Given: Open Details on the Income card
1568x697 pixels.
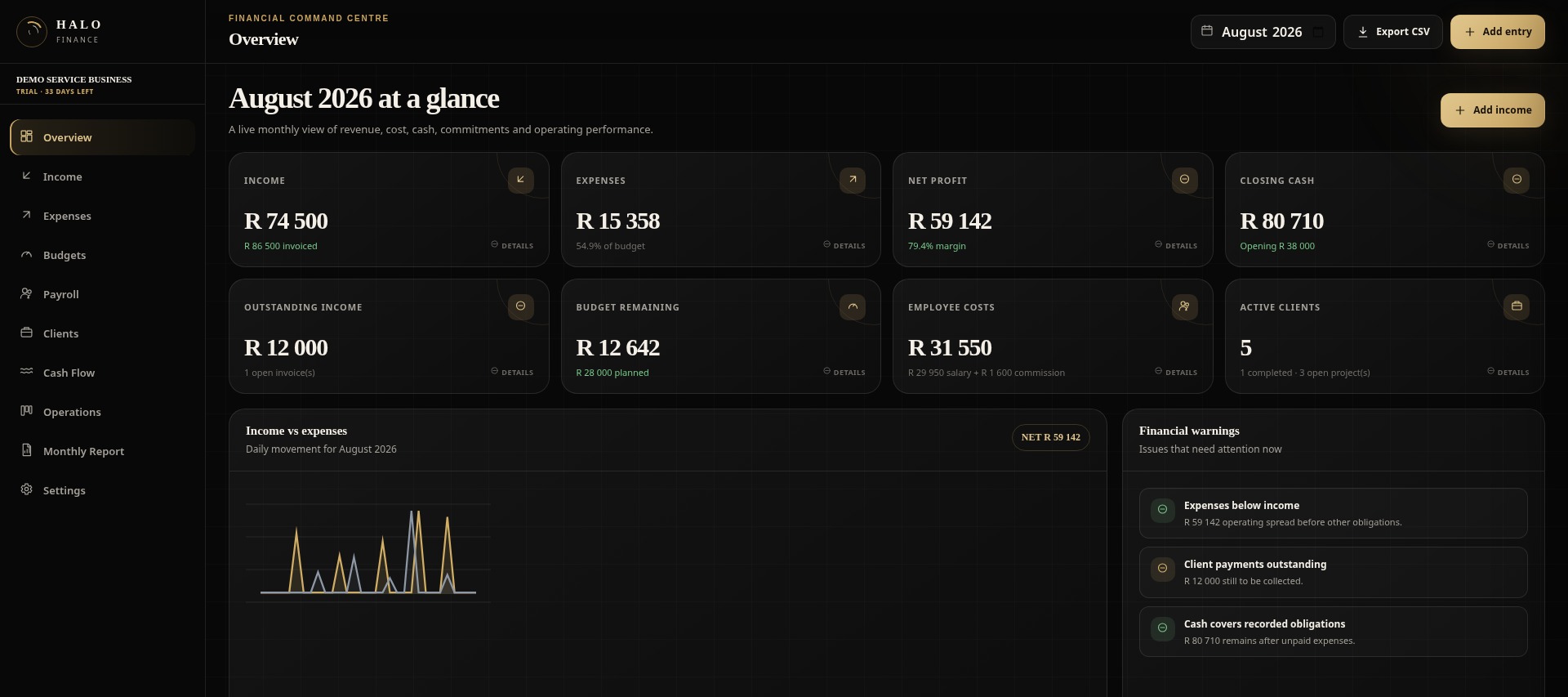Looking at the screenshot, I should [512, 245].
